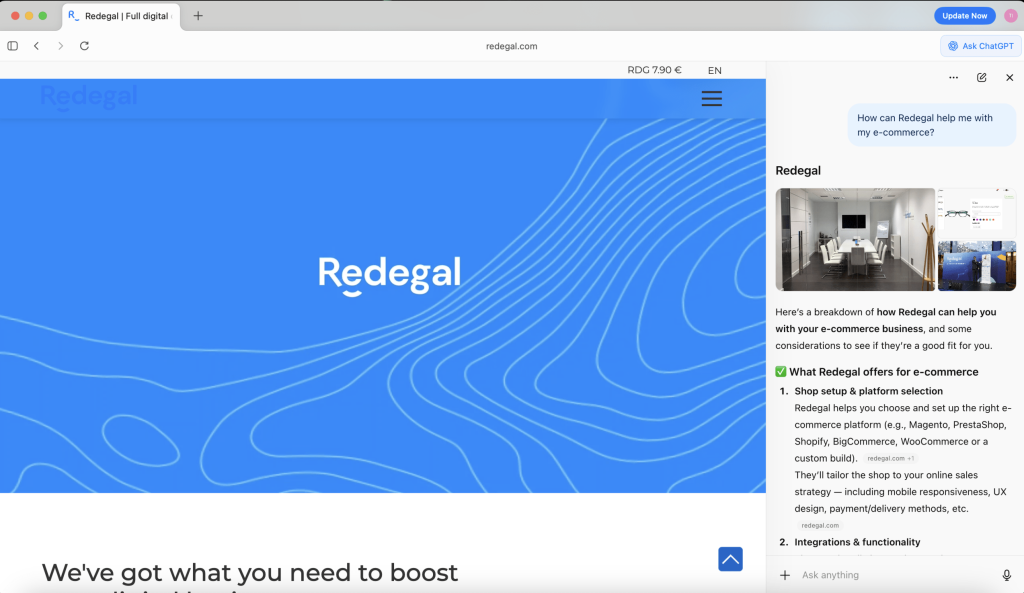Open the redegal.com citation link
1024x593 pixels.
[x=819, y=524]
